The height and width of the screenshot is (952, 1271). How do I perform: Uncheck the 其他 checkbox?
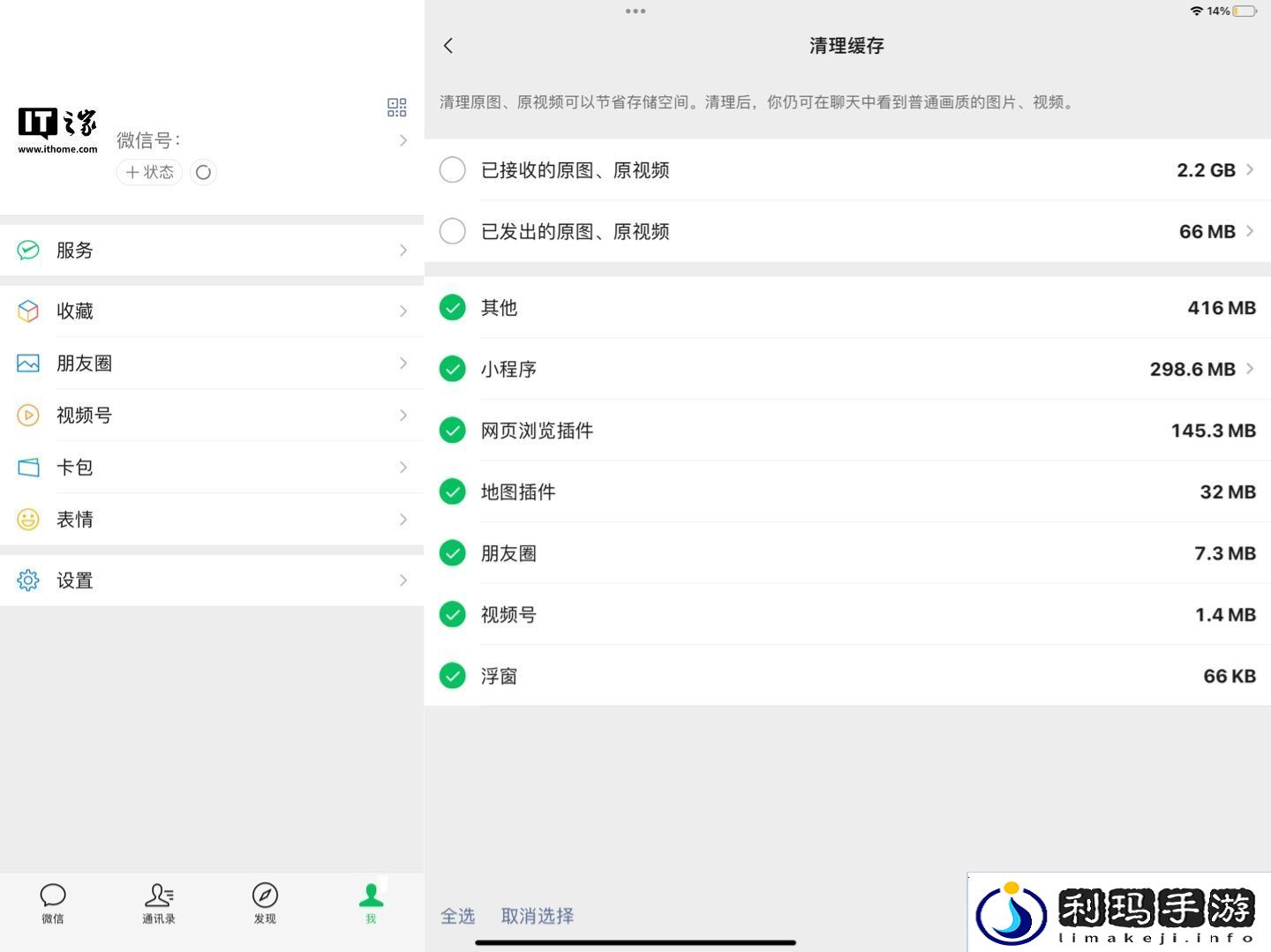click(x=453, y=307)
